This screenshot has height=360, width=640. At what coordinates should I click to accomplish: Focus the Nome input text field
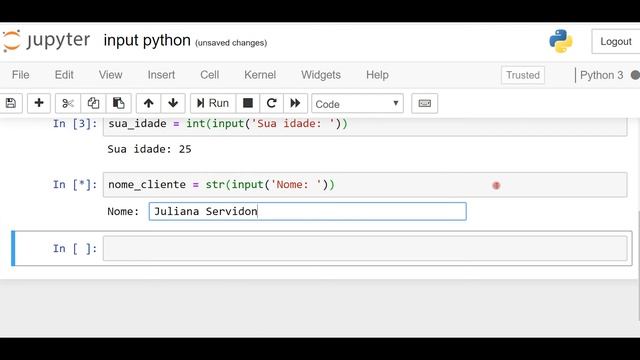coord(307,211)
